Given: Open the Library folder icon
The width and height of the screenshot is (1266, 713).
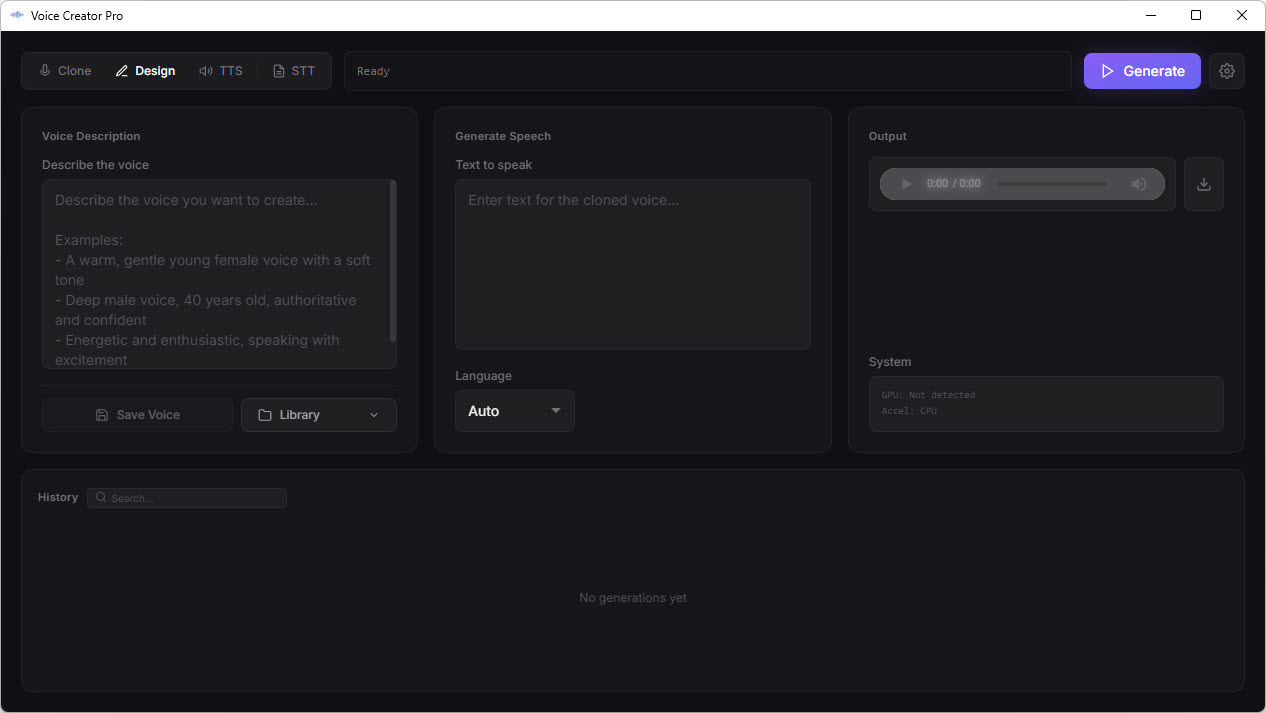Looking at the screenshot, I should [266, 414].
